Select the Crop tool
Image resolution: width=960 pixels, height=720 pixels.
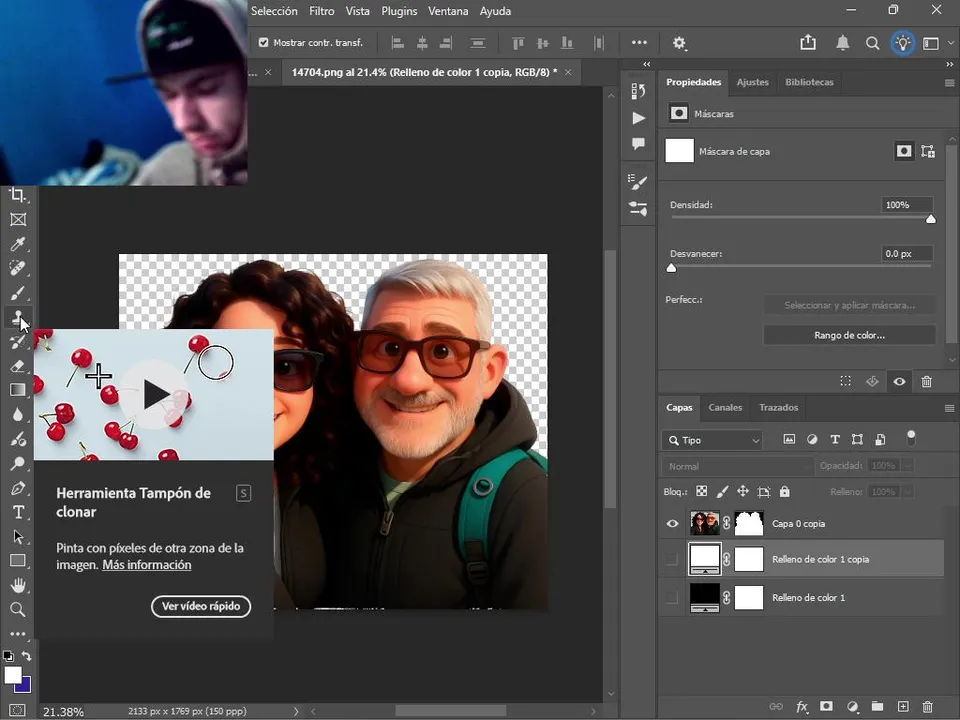click(18, 195)
